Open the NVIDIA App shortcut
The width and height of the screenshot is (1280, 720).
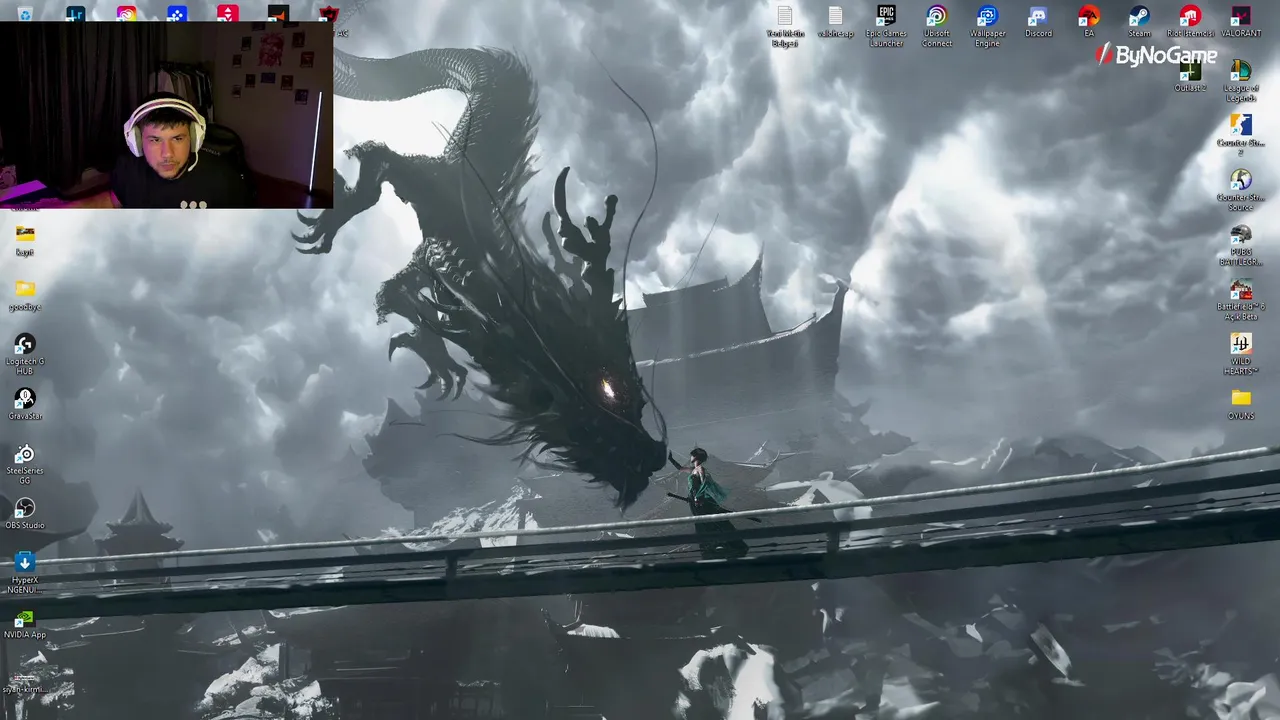(25, 623)
